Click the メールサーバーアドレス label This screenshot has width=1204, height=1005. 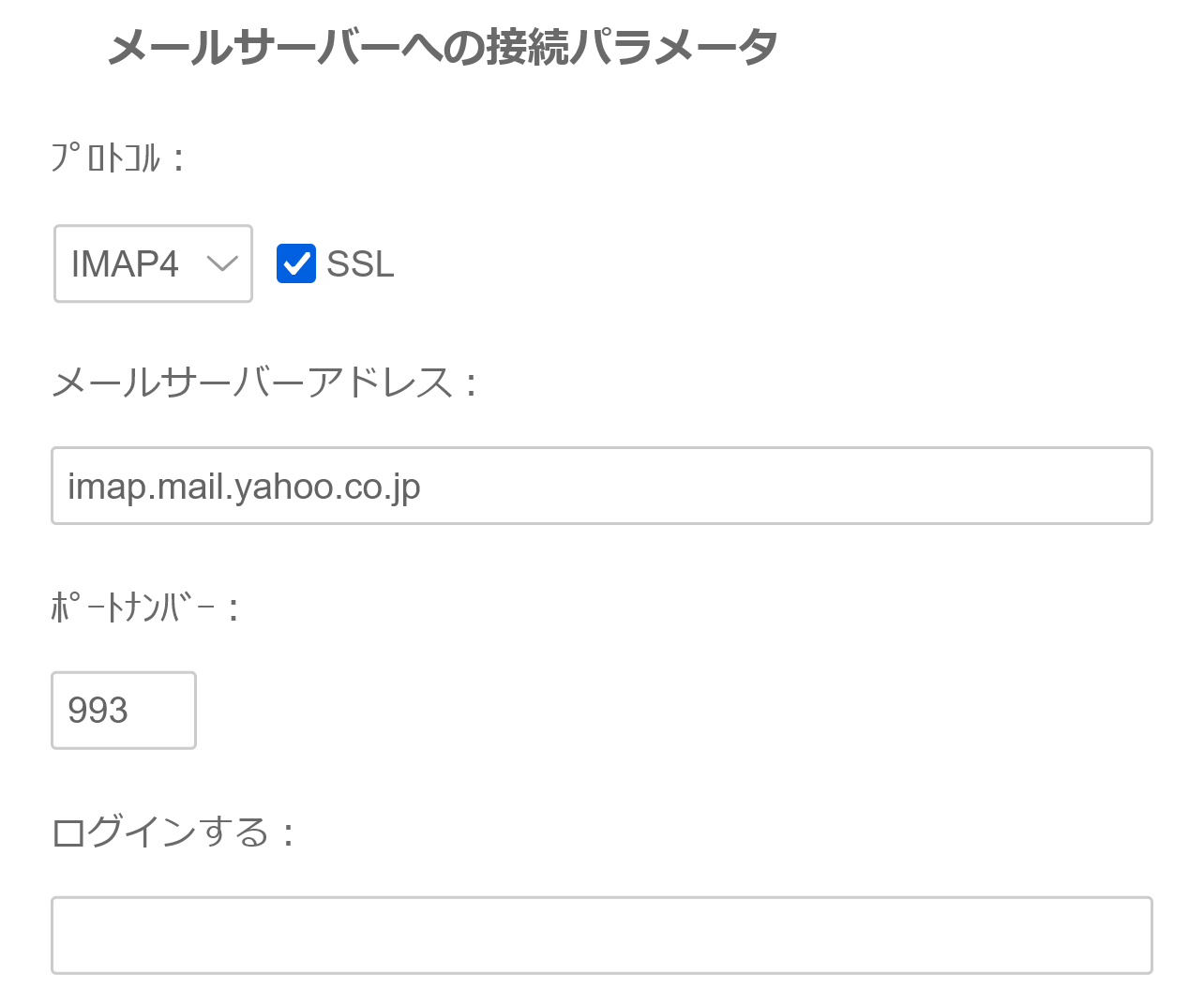[x=253, y=382]
